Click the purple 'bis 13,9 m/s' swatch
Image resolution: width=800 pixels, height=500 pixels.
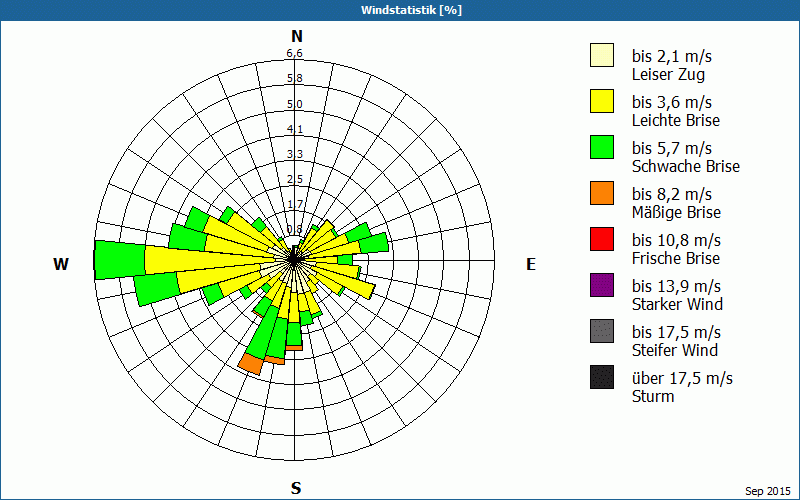point(602,285)
